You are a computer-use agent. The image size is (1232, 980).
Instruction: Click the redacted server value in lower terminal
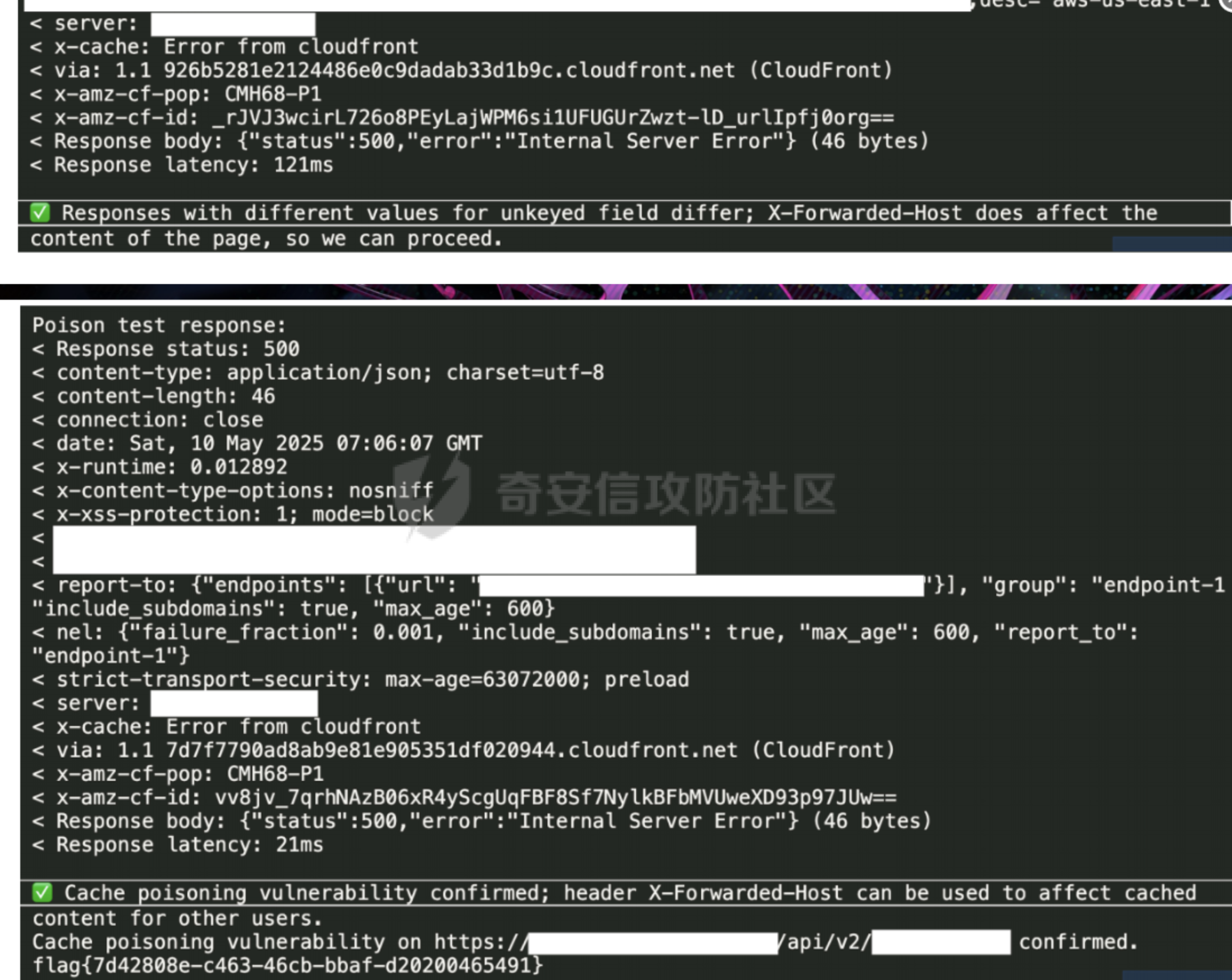(235, 703)
